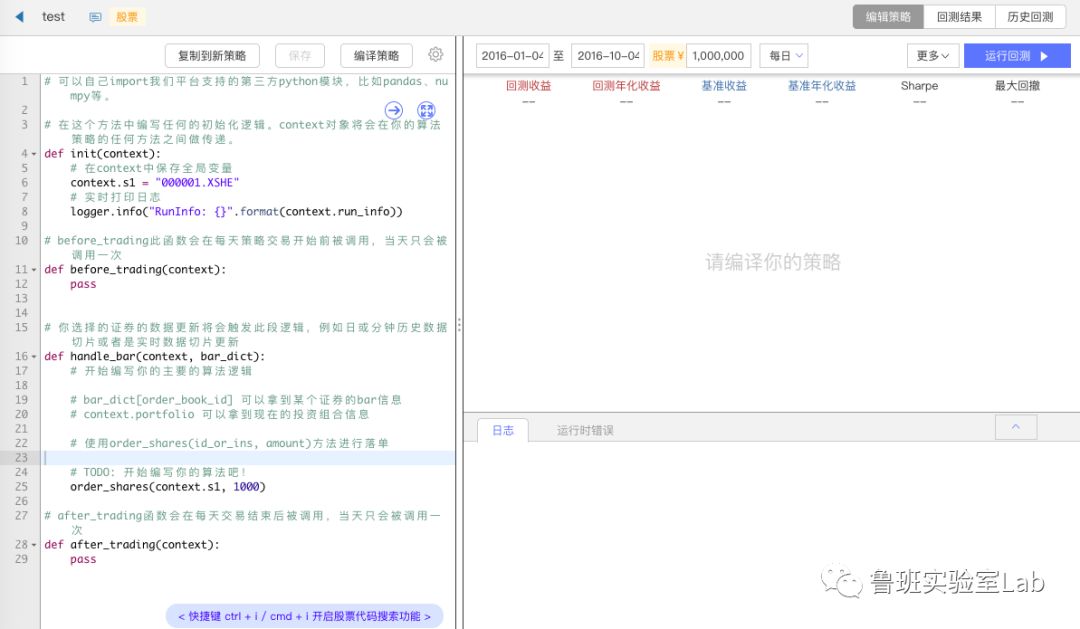Image resolution: width=1080 pixels, height=629 pixels.
Task: Click the play icon on 运行回测
Action: (x=1044, y=56)
